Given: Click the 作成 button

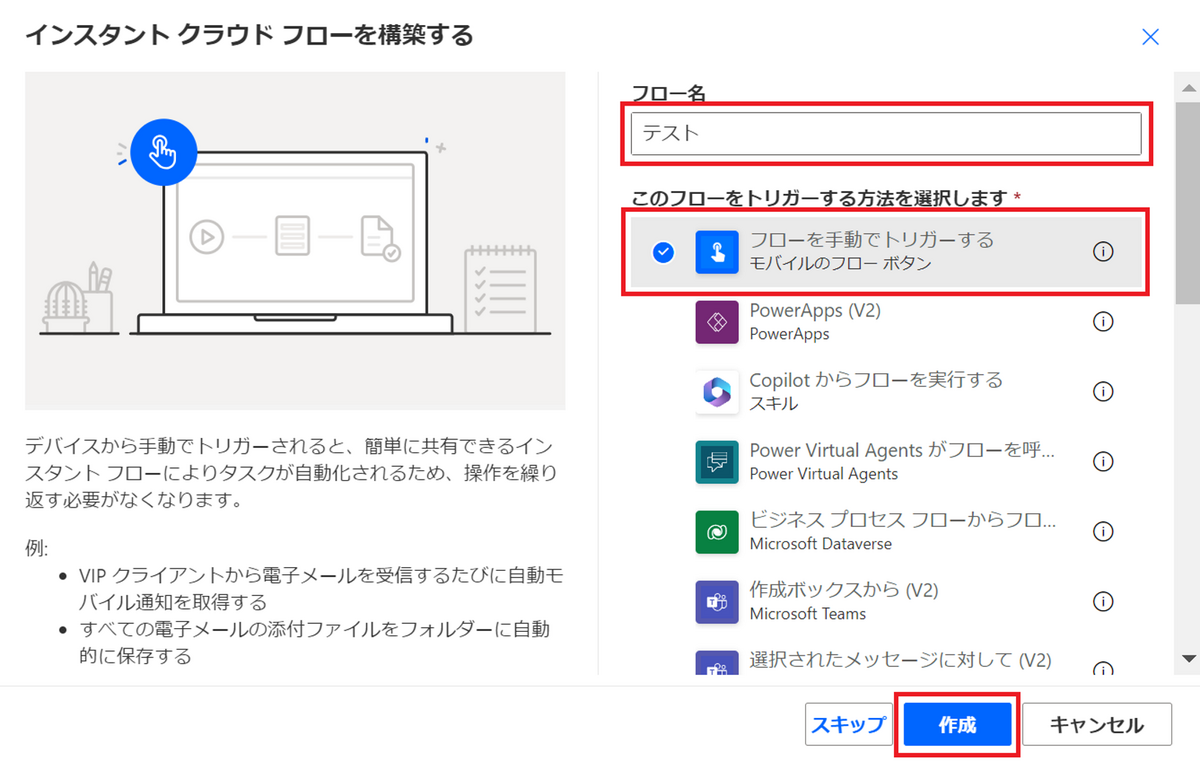Looking at the screenshot, I should [x=957, y=725].
